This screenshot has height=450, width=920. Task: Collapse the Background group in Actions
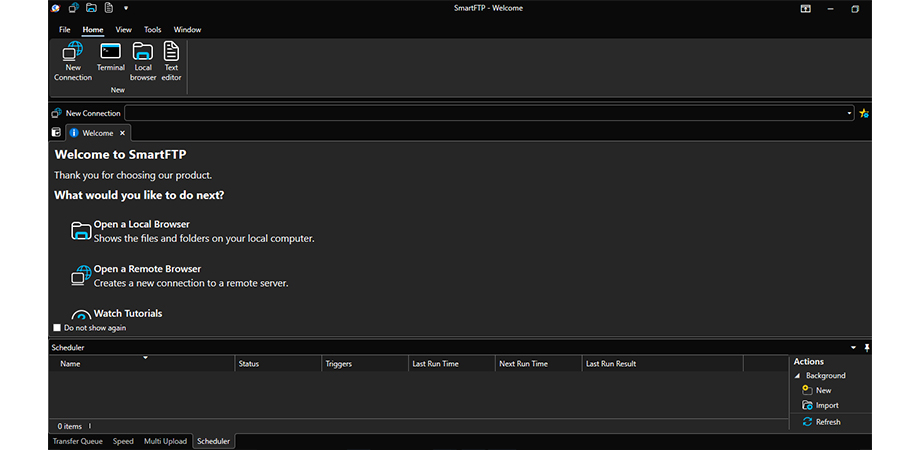797,376
